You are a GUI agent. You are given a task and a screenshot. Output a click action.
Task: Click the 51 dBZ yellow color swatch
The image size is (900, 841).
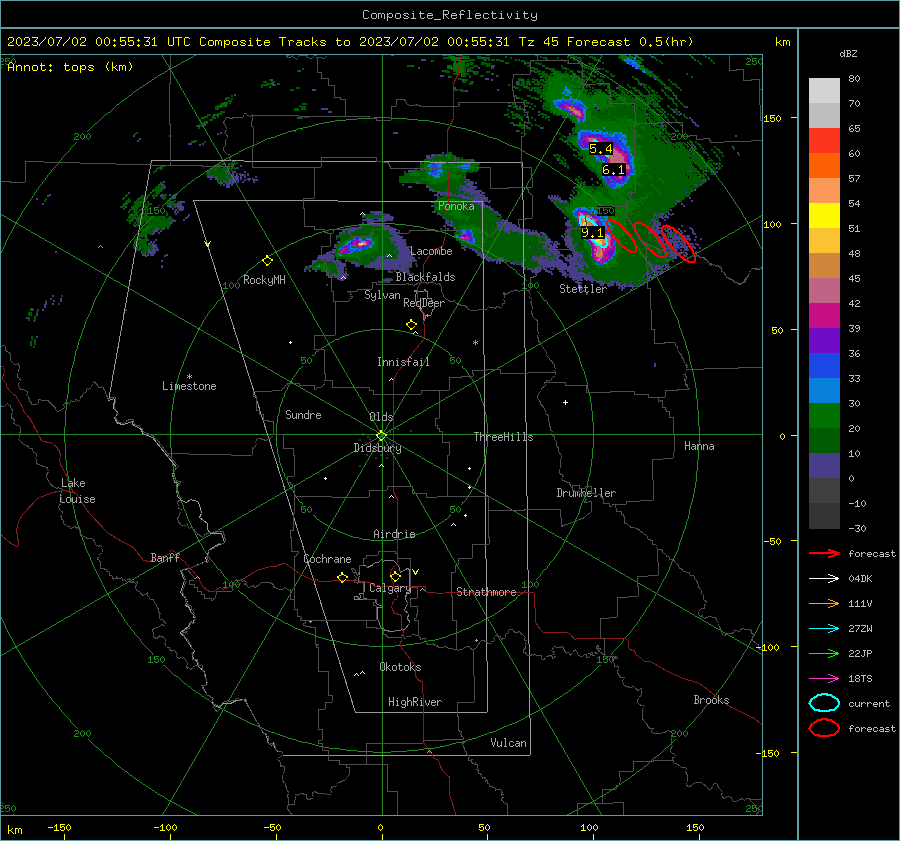tap(824, 215)
